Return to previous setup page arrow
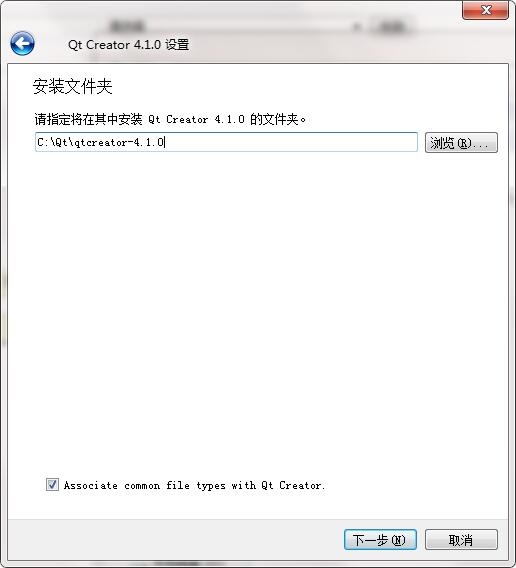The image size is (516, 568). click(22, 43)
